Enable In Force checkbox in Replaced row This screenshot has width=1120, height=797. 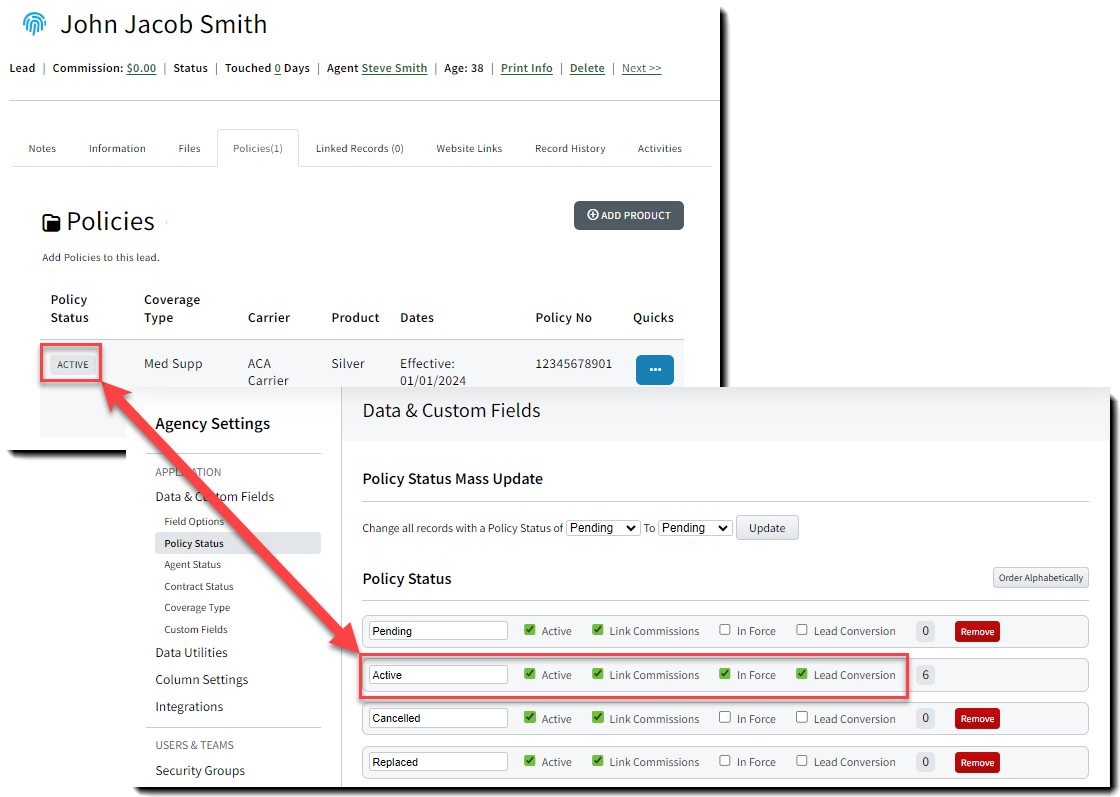point(724,761)
